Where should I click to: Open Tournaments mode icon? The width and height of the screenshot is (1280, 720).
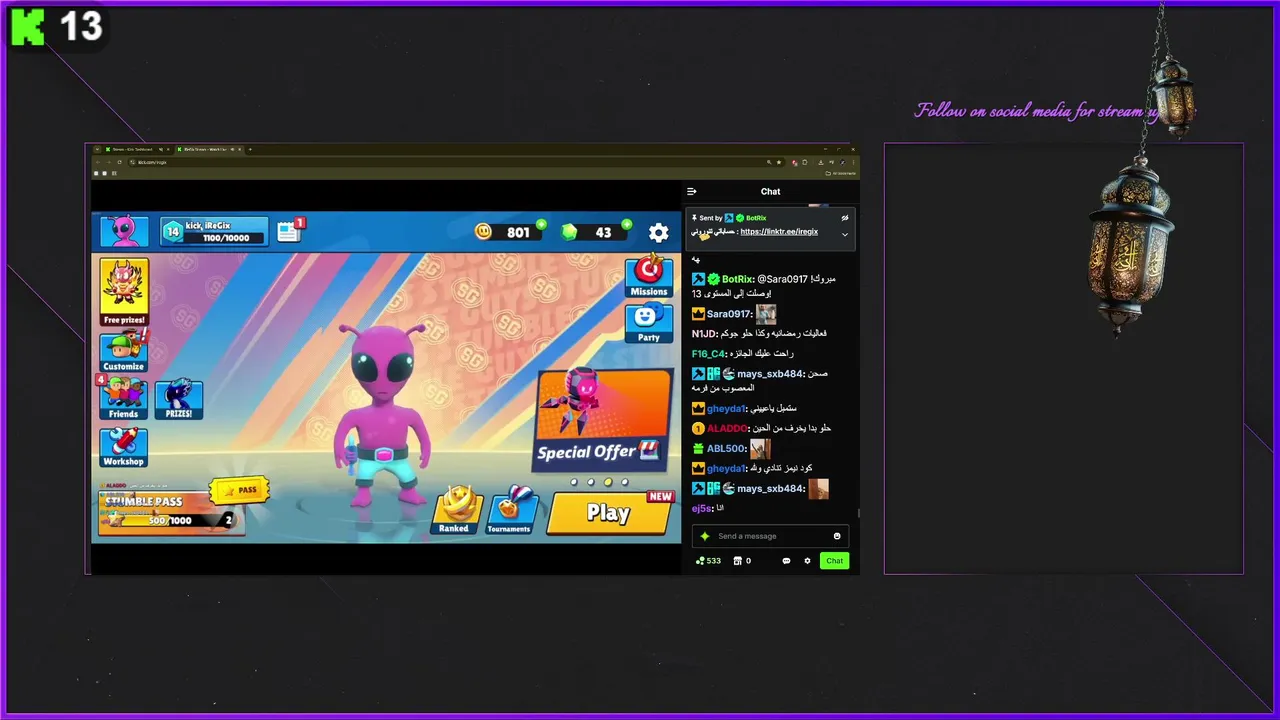coord(510,510)
